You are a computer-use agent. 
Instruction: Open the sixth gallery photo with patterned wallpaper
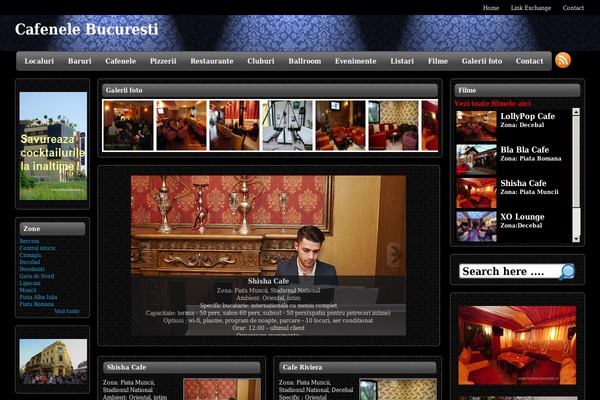393,125
